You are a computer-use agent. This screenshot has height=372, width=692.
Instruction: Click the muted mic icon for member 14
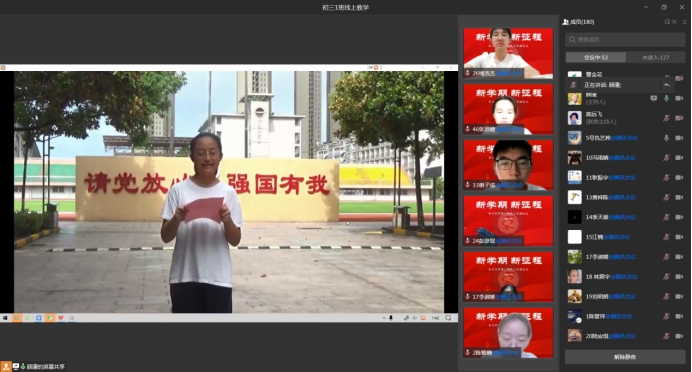[666, 217]
